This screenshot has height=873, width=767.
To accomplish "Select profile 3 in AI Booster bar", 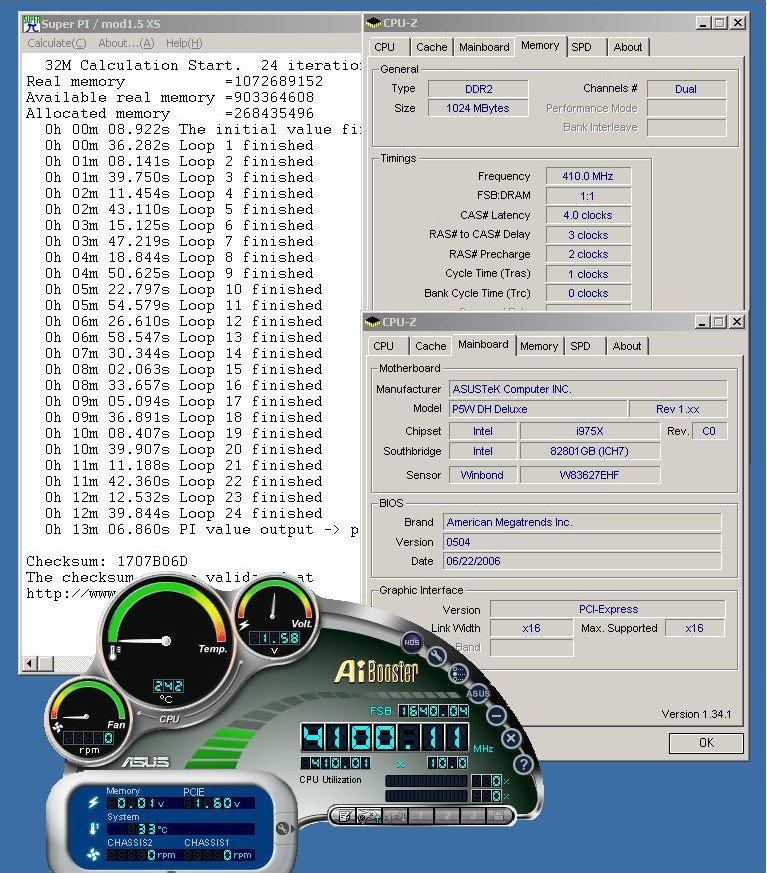I will click(x=473, y=817).
